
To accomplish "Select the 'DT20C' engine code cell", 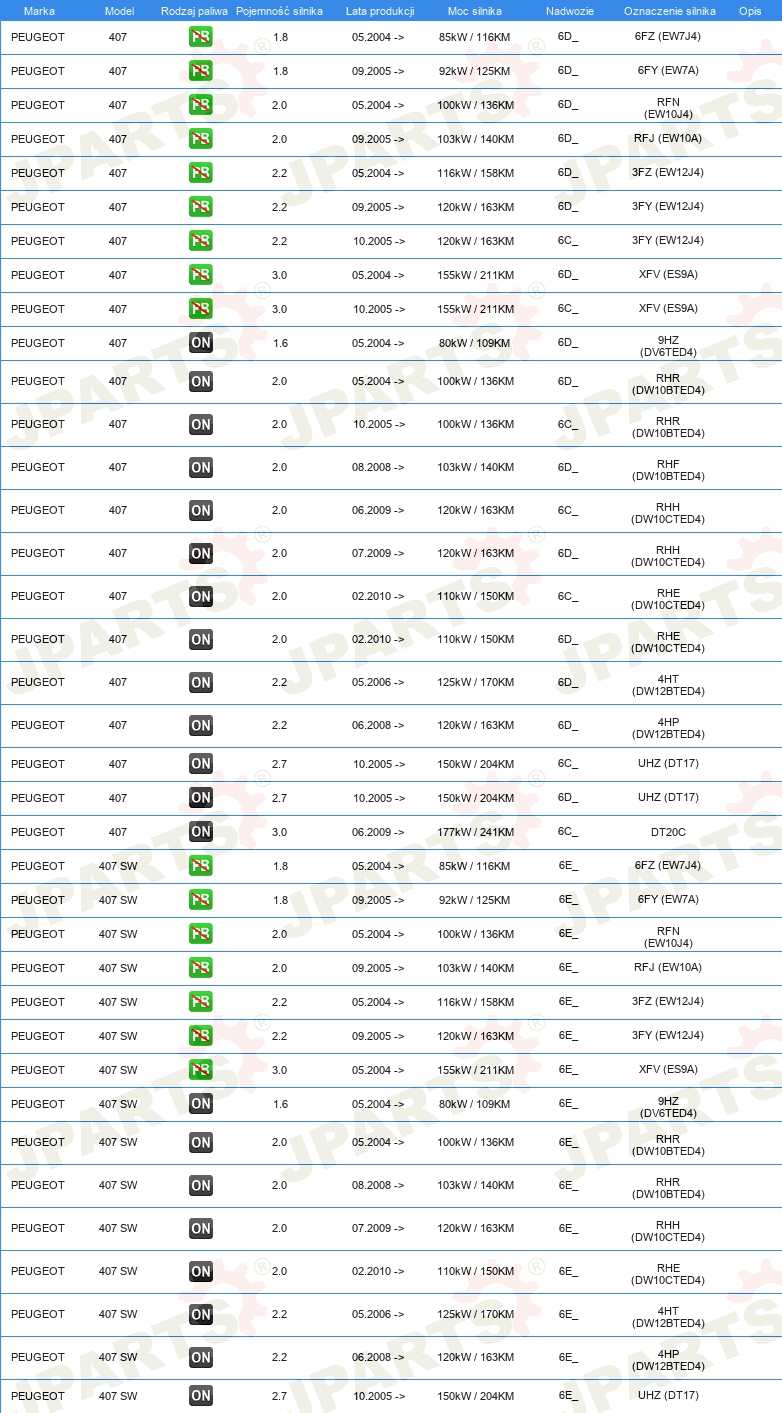I will click(x=668, y=832).
